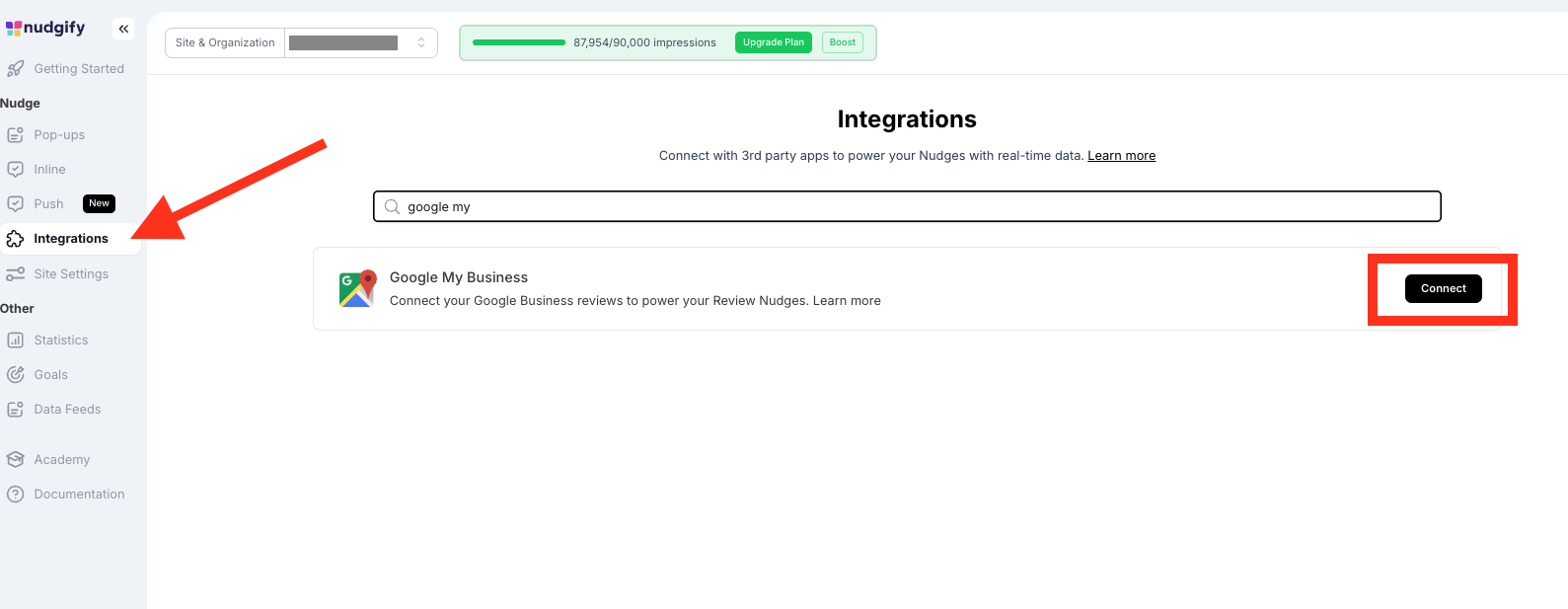
Task: Click the Data Feeds icon
Action: coord(15,410)
